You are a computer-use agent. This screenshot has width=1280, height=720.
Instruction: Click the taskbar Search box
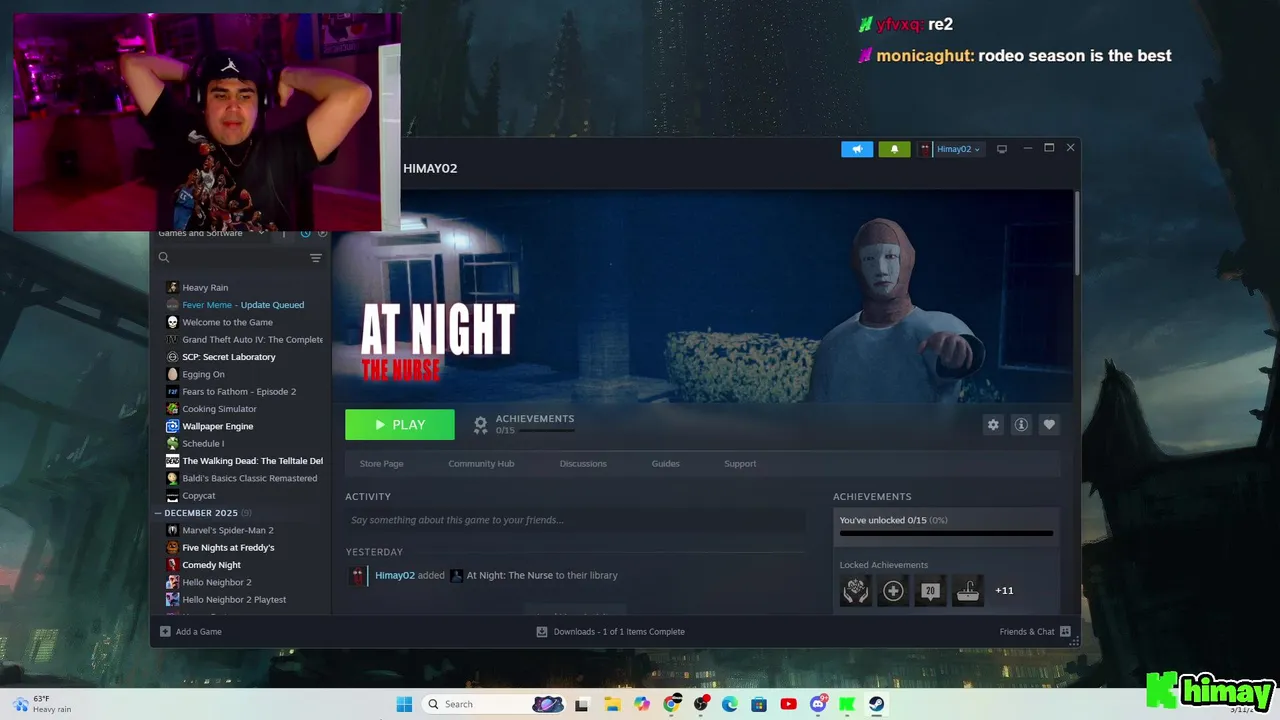pos(494,704)
